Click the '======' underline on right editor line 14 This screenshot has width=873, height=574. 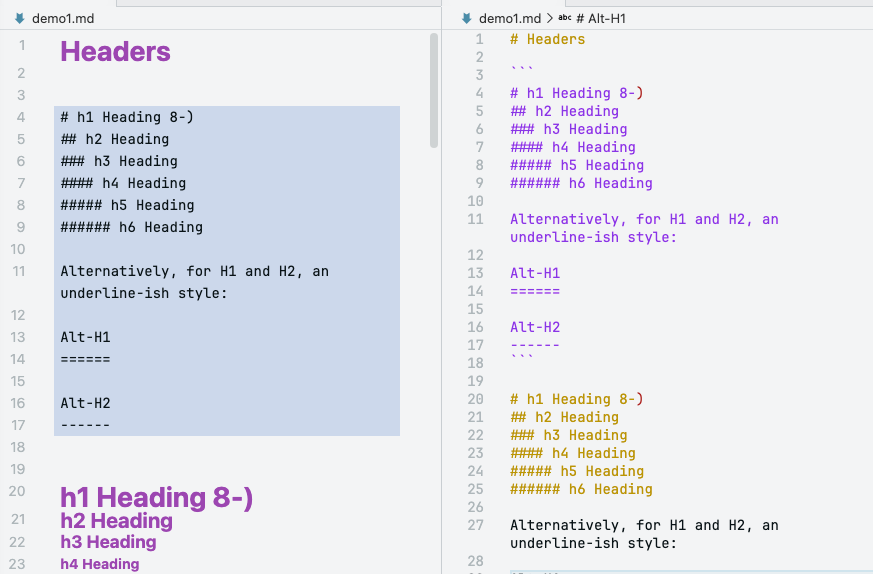coord(535,291)
